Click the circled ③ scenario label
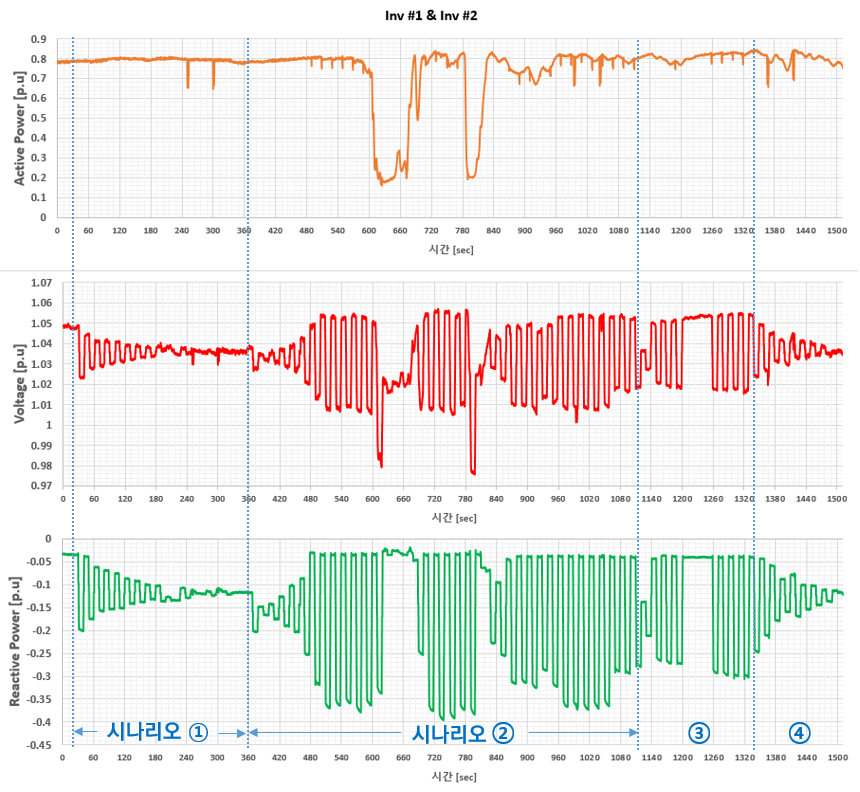860x792 pixels. pyautogui.click(x=699, y=733)
